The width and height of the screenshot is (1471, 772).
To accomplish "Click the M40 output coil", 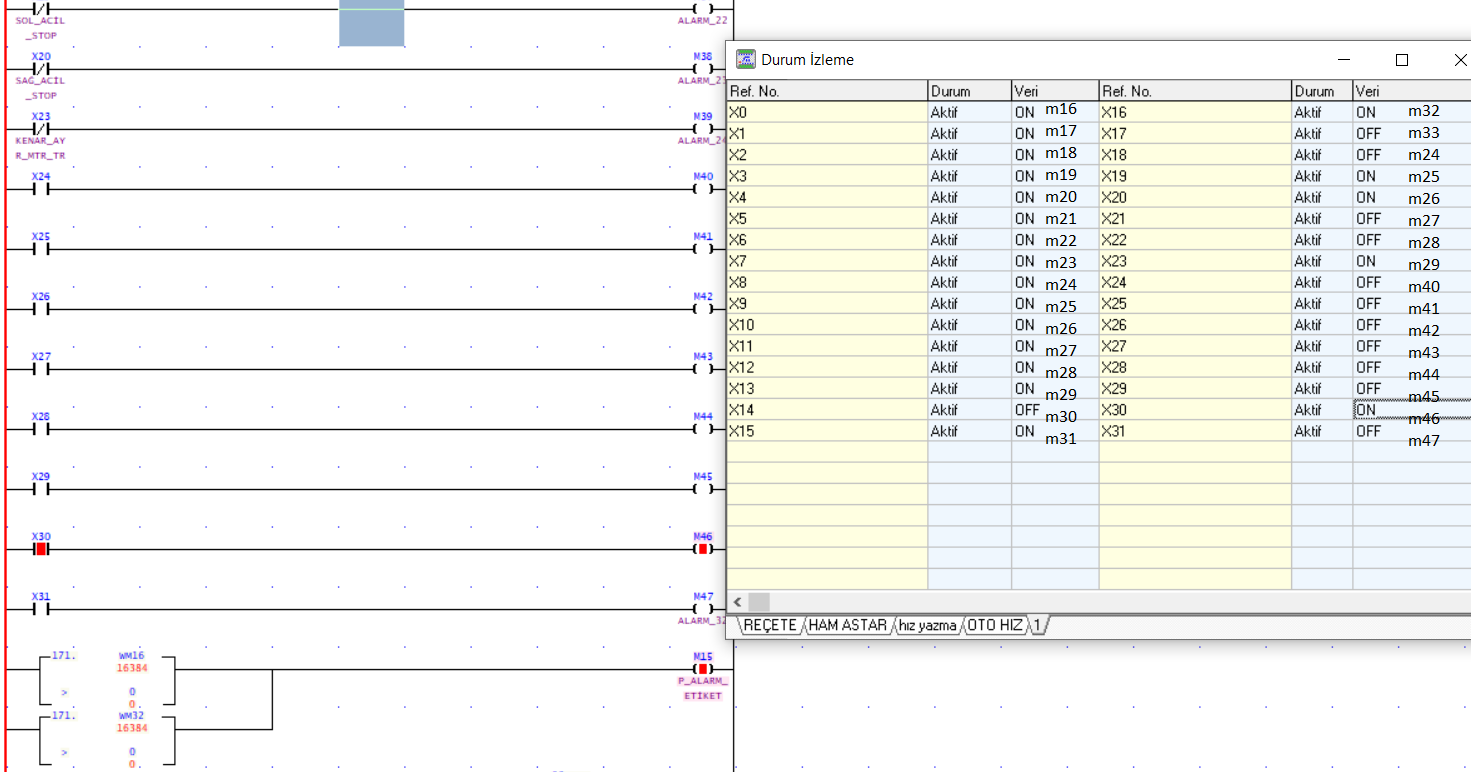I will [703, 189].
